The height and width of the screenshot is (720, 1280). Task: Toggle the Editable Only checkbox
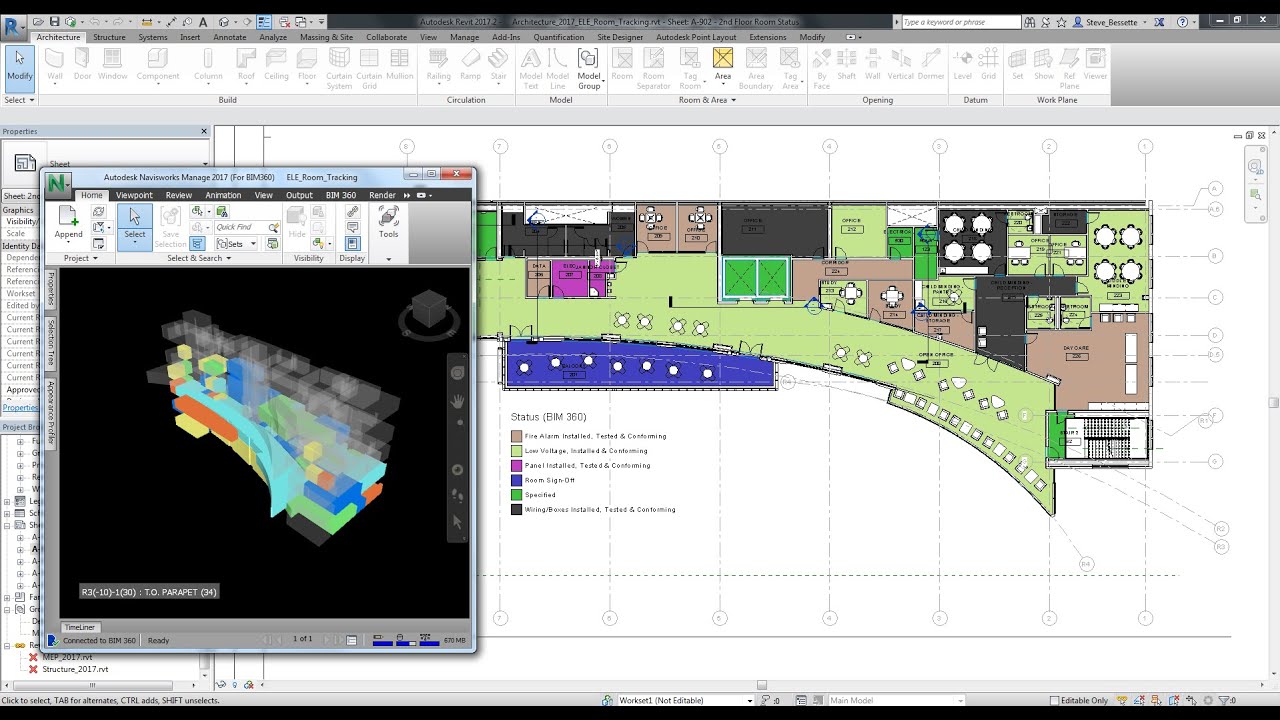[x=1054, y=700]
